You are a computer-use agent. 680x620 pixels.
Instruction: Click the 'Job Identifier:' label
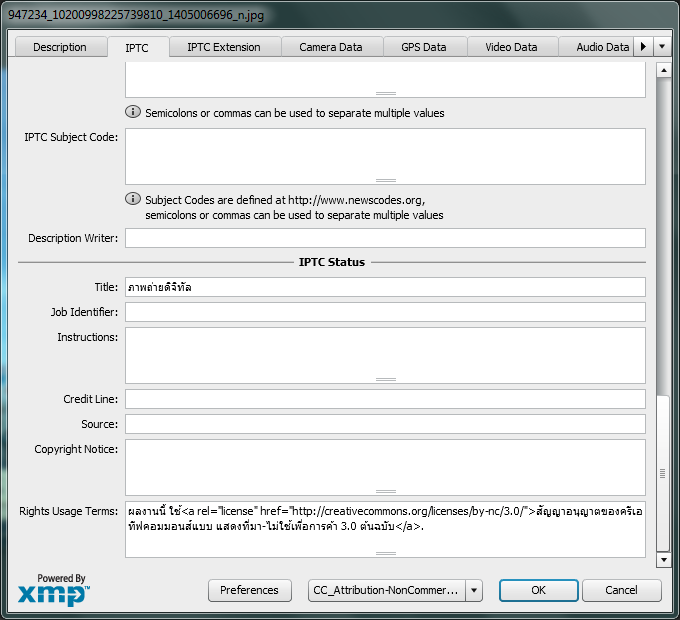(85, 312)
